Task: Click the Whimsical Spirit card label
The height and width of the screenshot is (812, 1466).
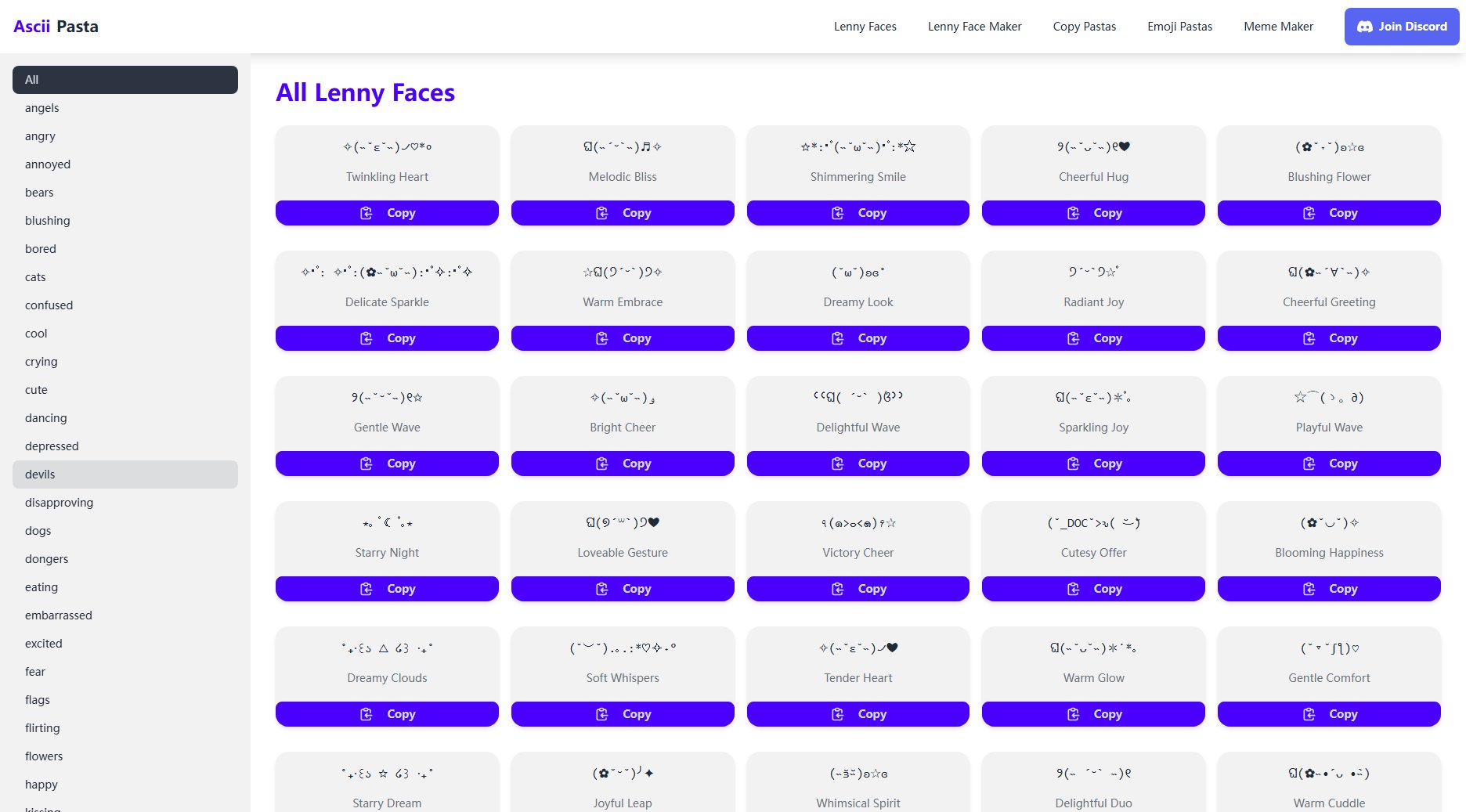Action: pyautogui.click(x=858, y=803)
